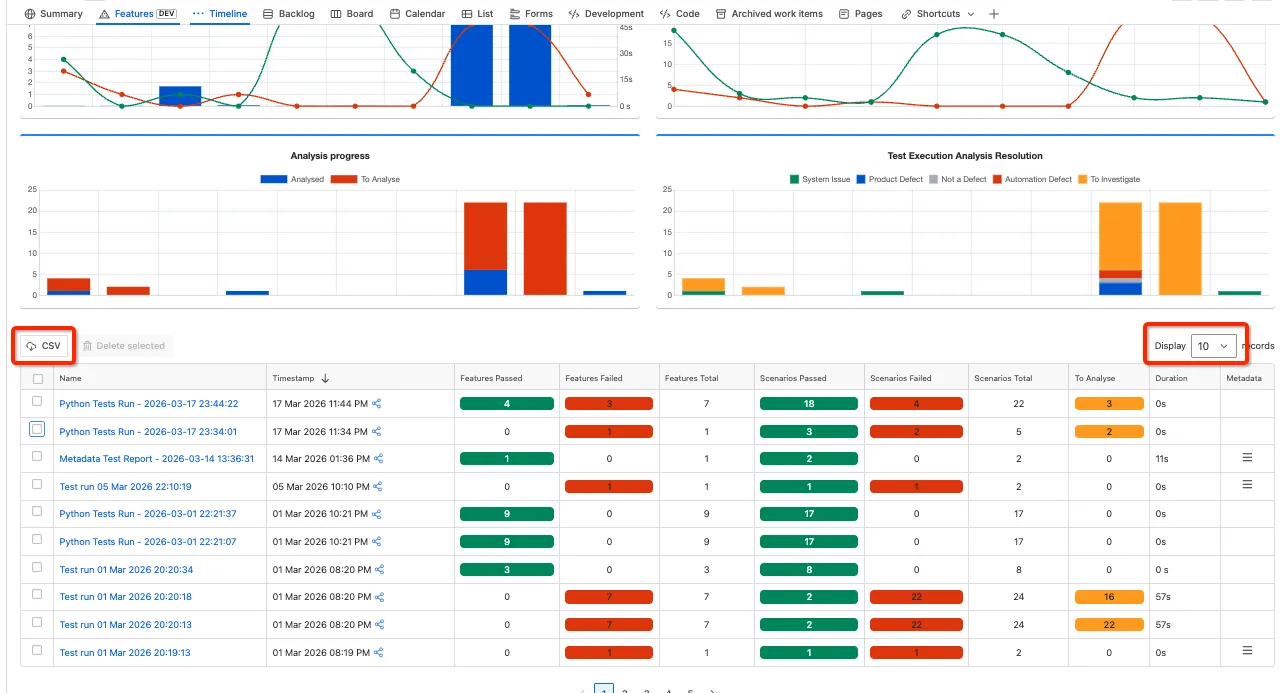Hide Product Defect legend in Resolution chart

890,179
